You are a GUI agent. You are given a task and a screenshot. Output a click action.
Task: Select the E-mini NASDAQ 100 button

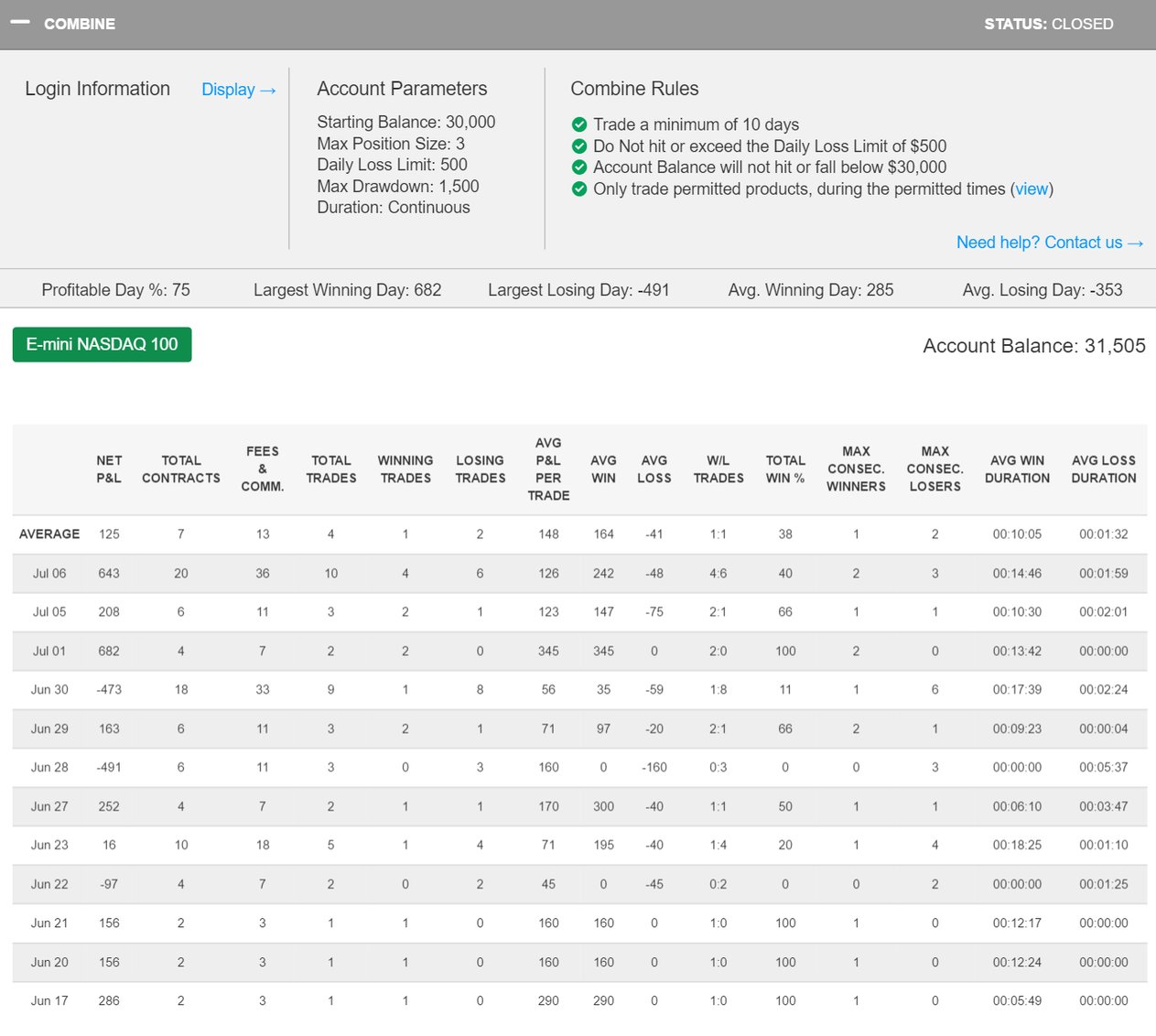(x=102, y=345)
